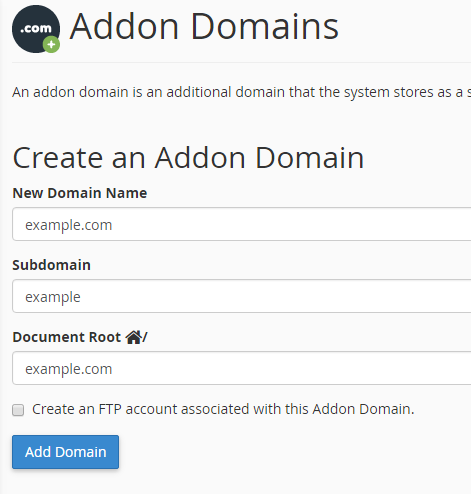Click into the Subdomain text field
This screenshot has height=494, width=471.
pyautogui.click(x=241, y=296)
